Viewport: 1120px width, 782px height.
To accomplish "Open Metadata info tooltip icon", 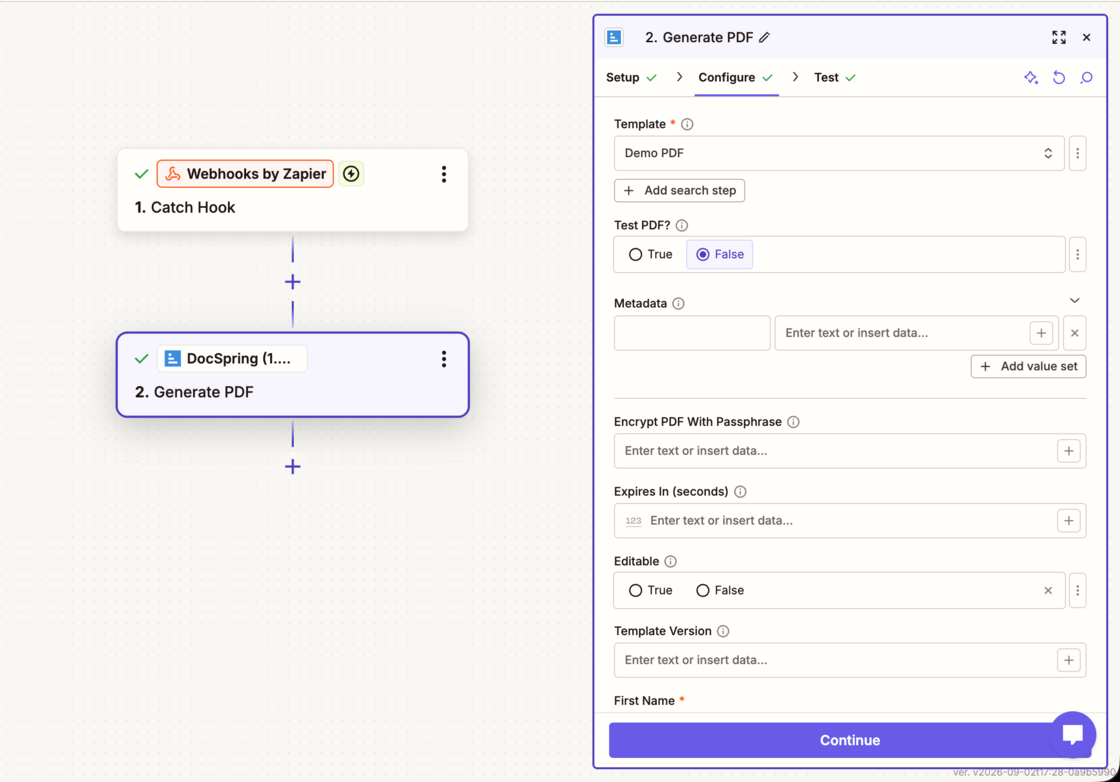I will 679,304.
